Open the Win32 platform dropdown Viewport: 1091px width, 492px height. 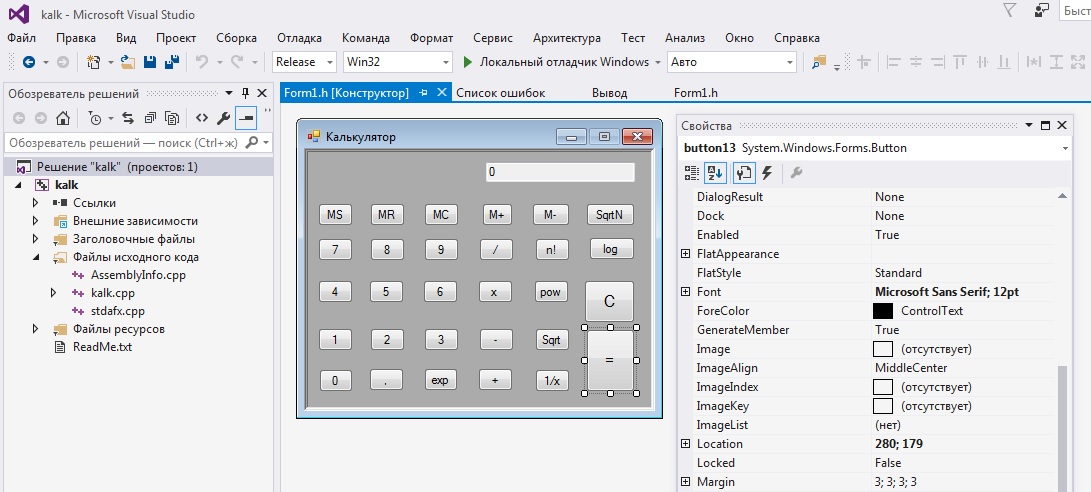coord(446,62)
